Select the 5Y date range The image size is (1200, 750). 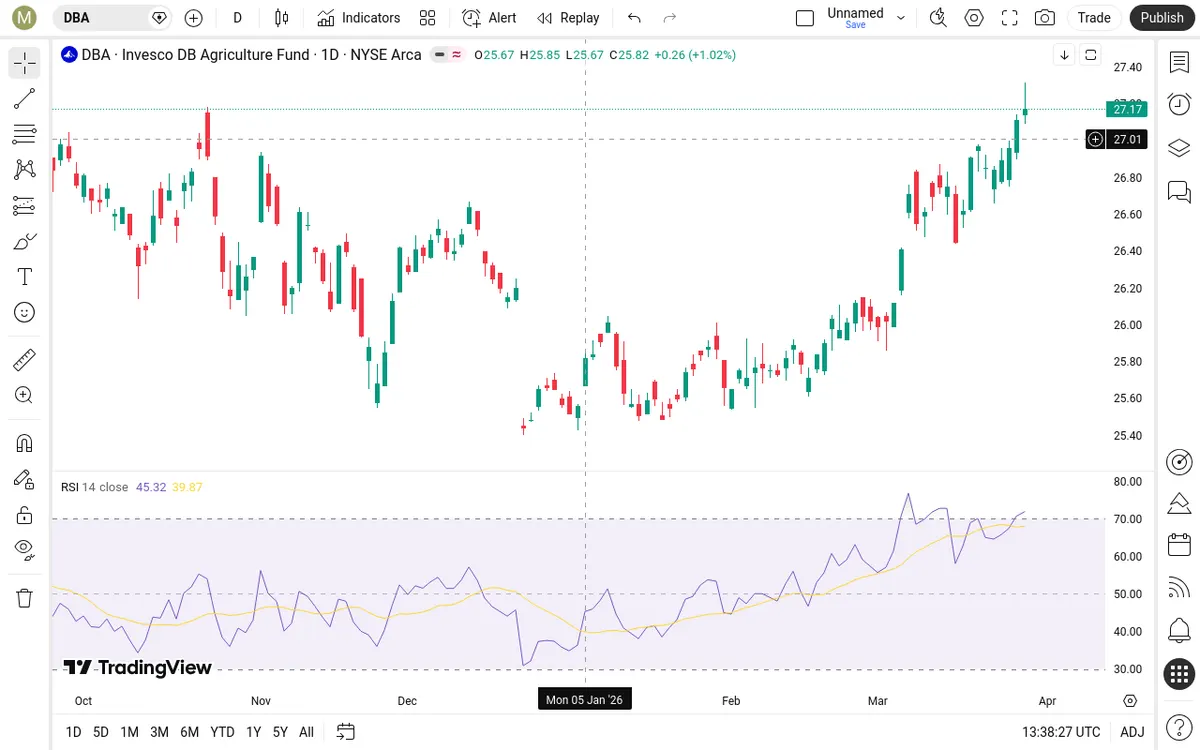pyautogui.click(x=280, y=732)
